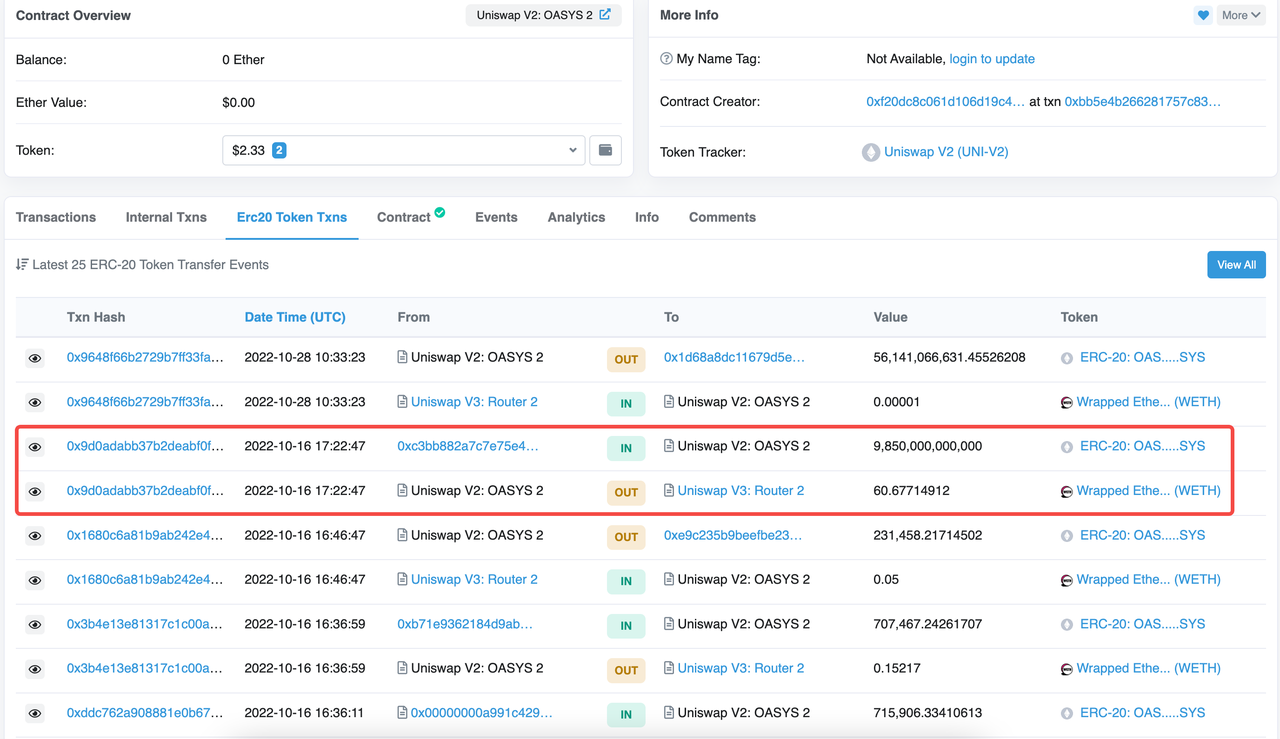Click the Date Time (UTC) column header
The height and width of the screenshot is (739, 1280).
pyautogui.click(x=295, y=317)
